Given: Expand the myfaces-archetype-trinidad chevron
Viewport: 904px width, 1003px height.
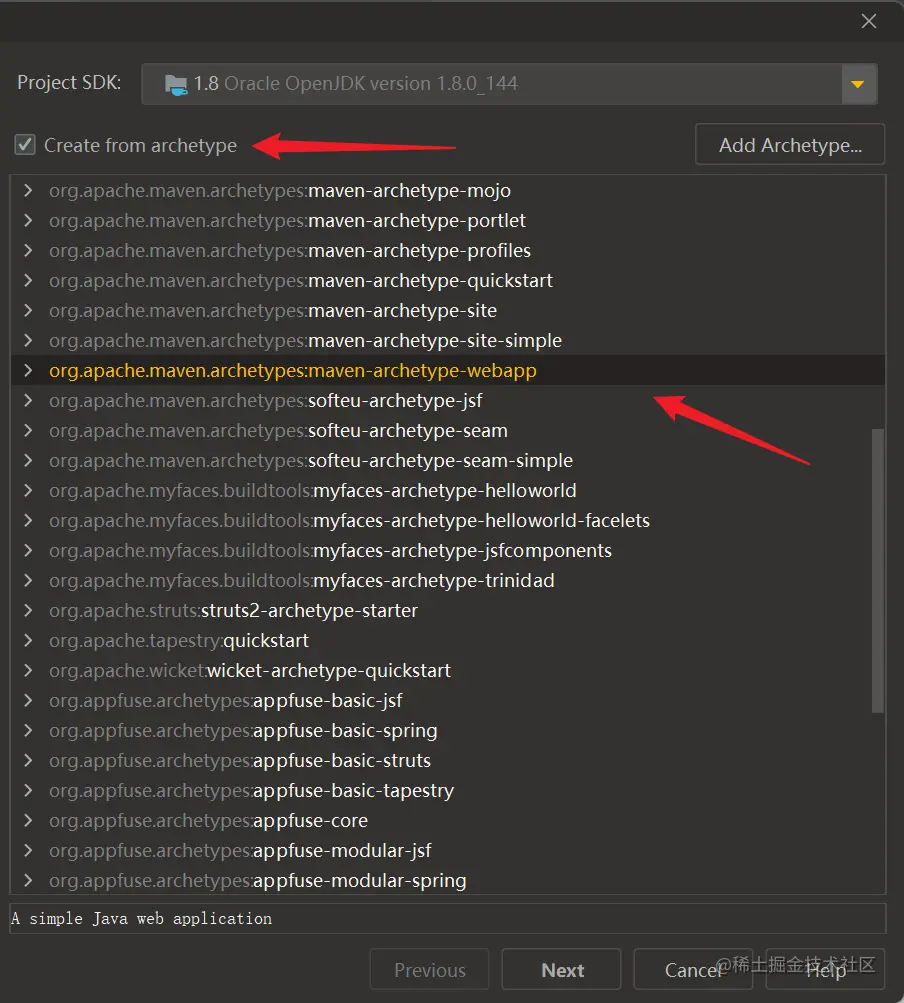Looking at the screenshot, I should (x=28, y=580).
